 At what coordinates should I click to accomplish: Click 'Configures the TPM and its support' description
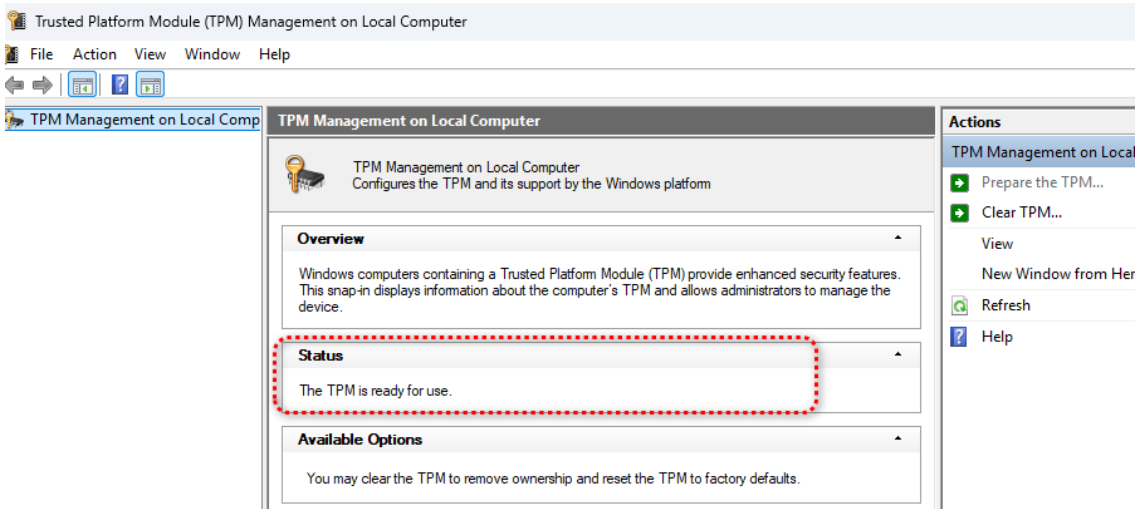(x=531, y=184)
